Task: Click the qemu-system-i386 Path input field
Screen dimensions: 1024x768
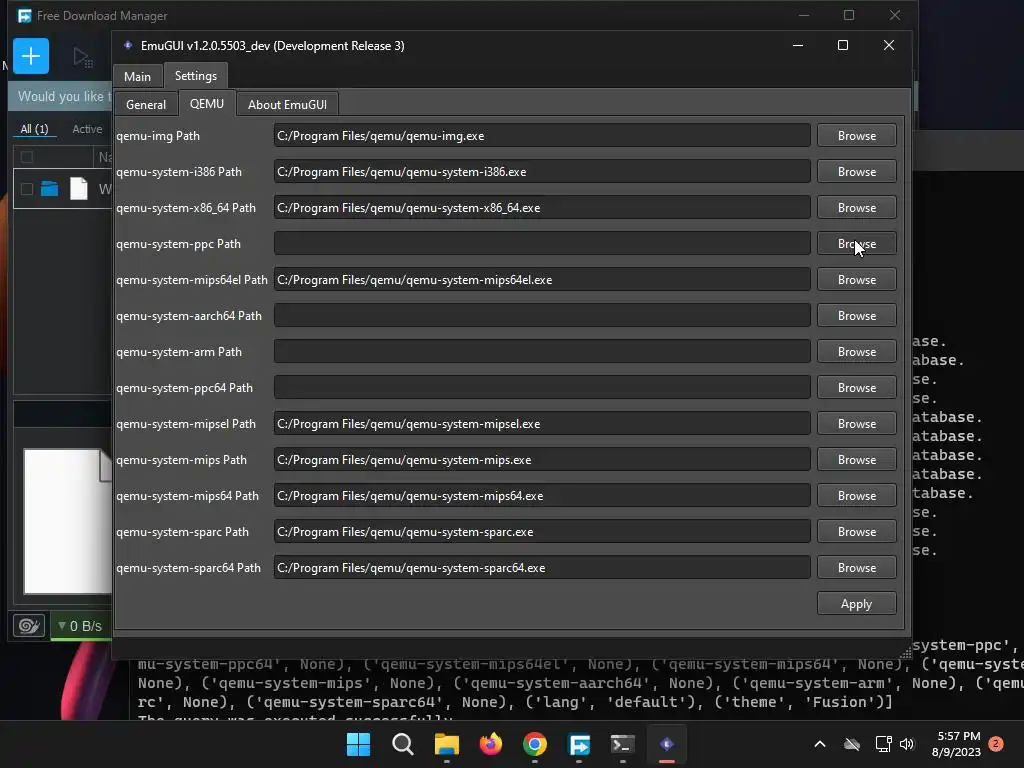Action: (x=542, y=172)
